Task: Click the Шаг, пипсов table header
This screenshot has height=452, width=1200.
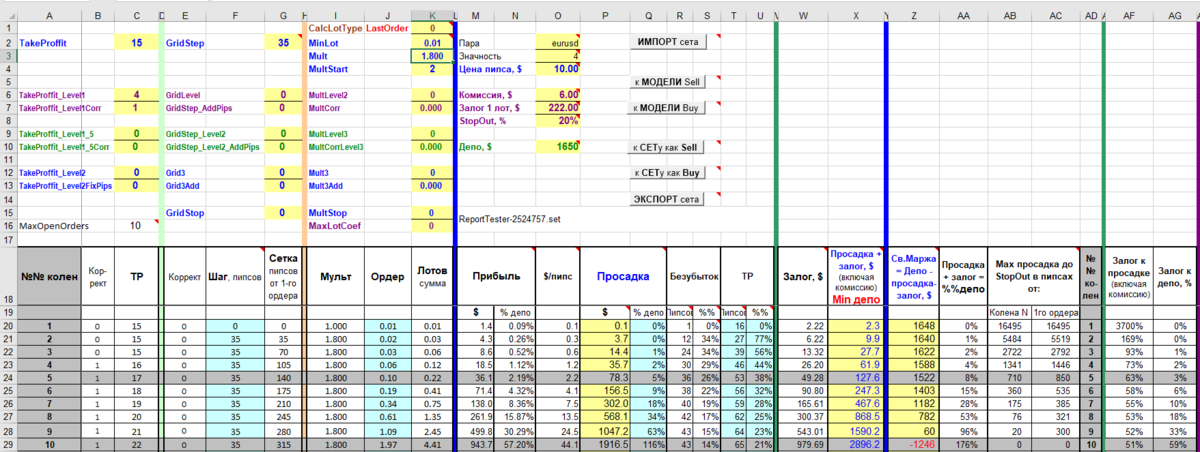Action: (234, 276)
